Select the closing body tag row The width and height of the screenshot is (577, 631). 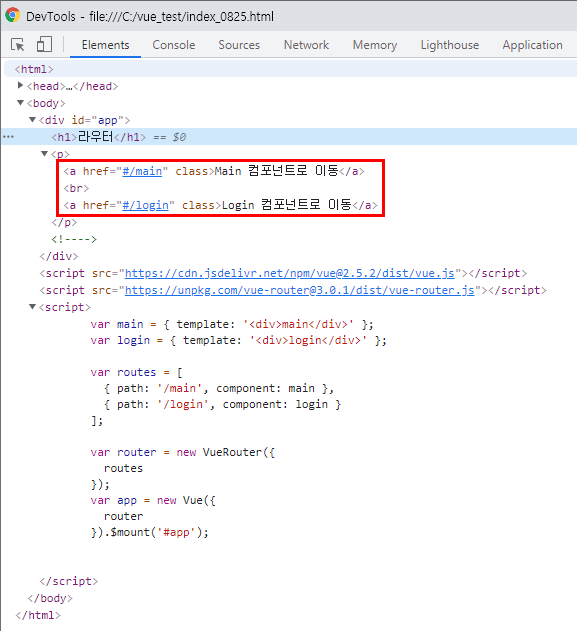(x=50, y=598)
